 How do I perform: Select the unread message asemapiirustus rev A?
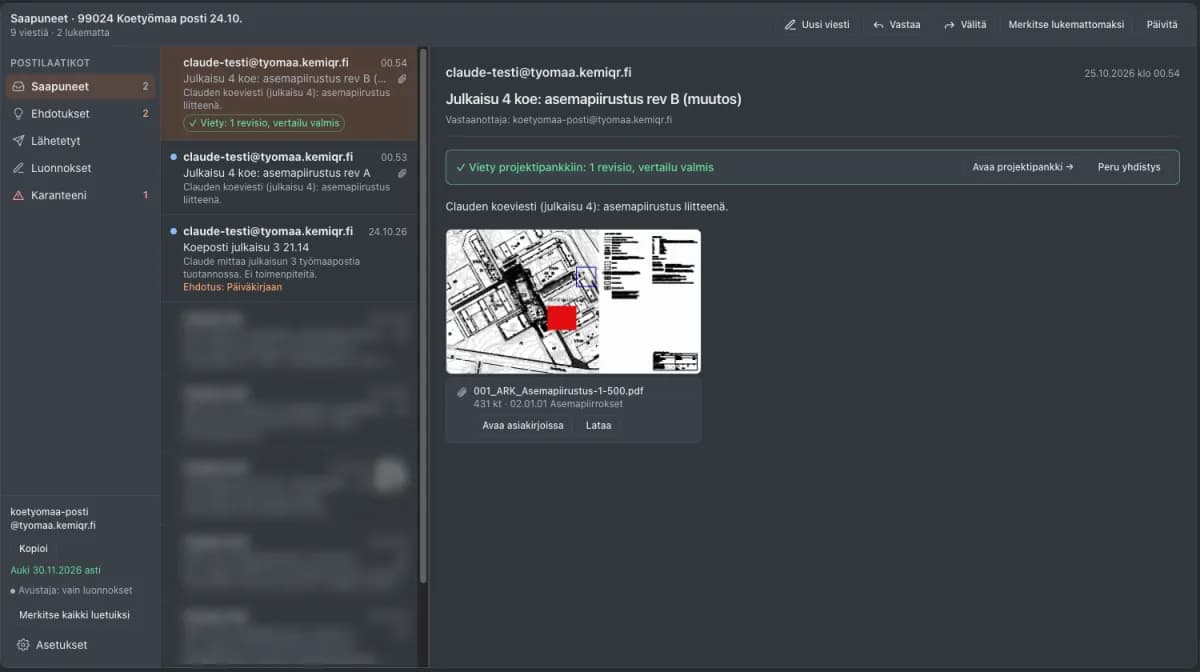289,179
